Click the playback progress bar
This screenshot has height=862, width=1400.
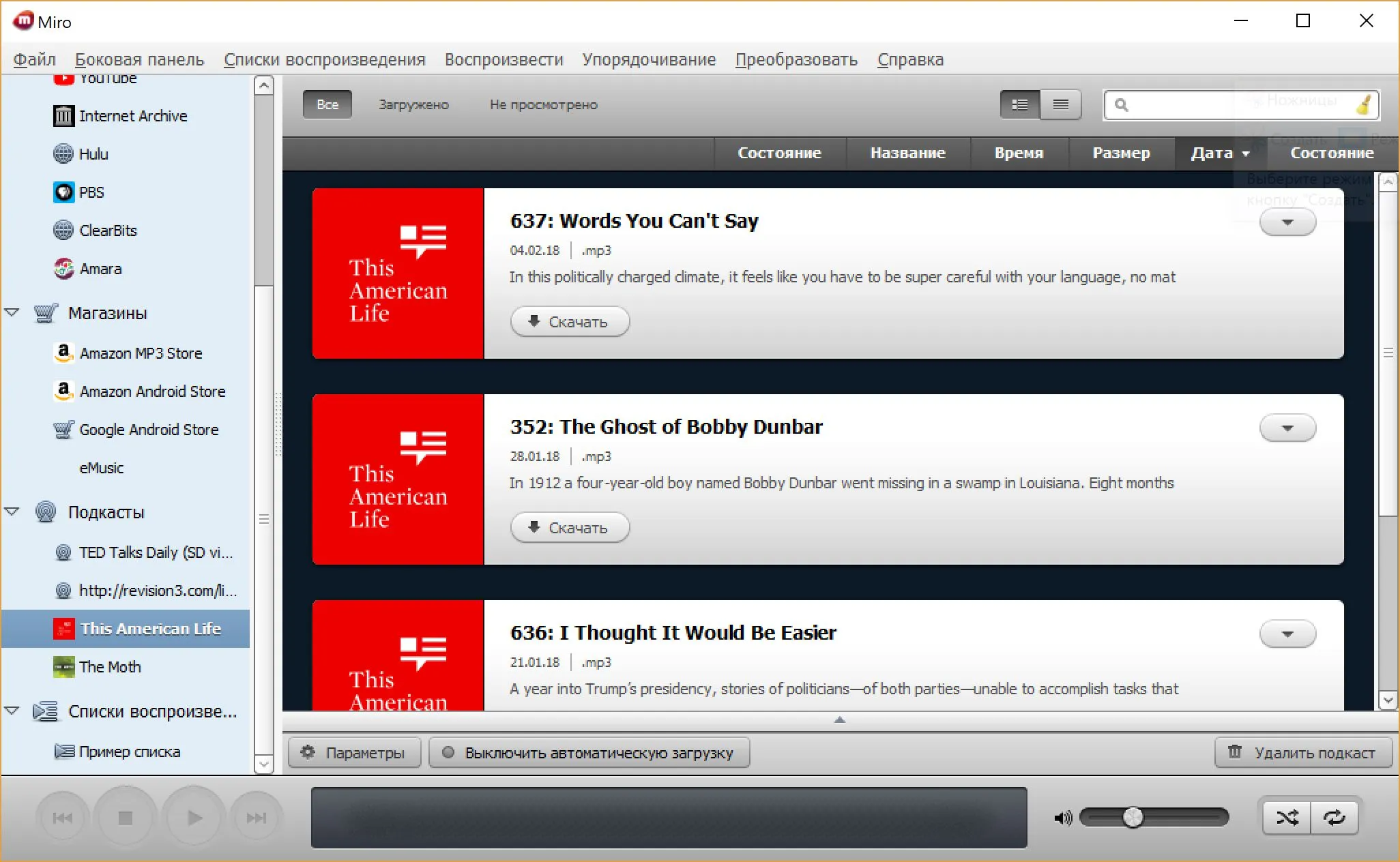pyautogui.click(x=669, y=818)
